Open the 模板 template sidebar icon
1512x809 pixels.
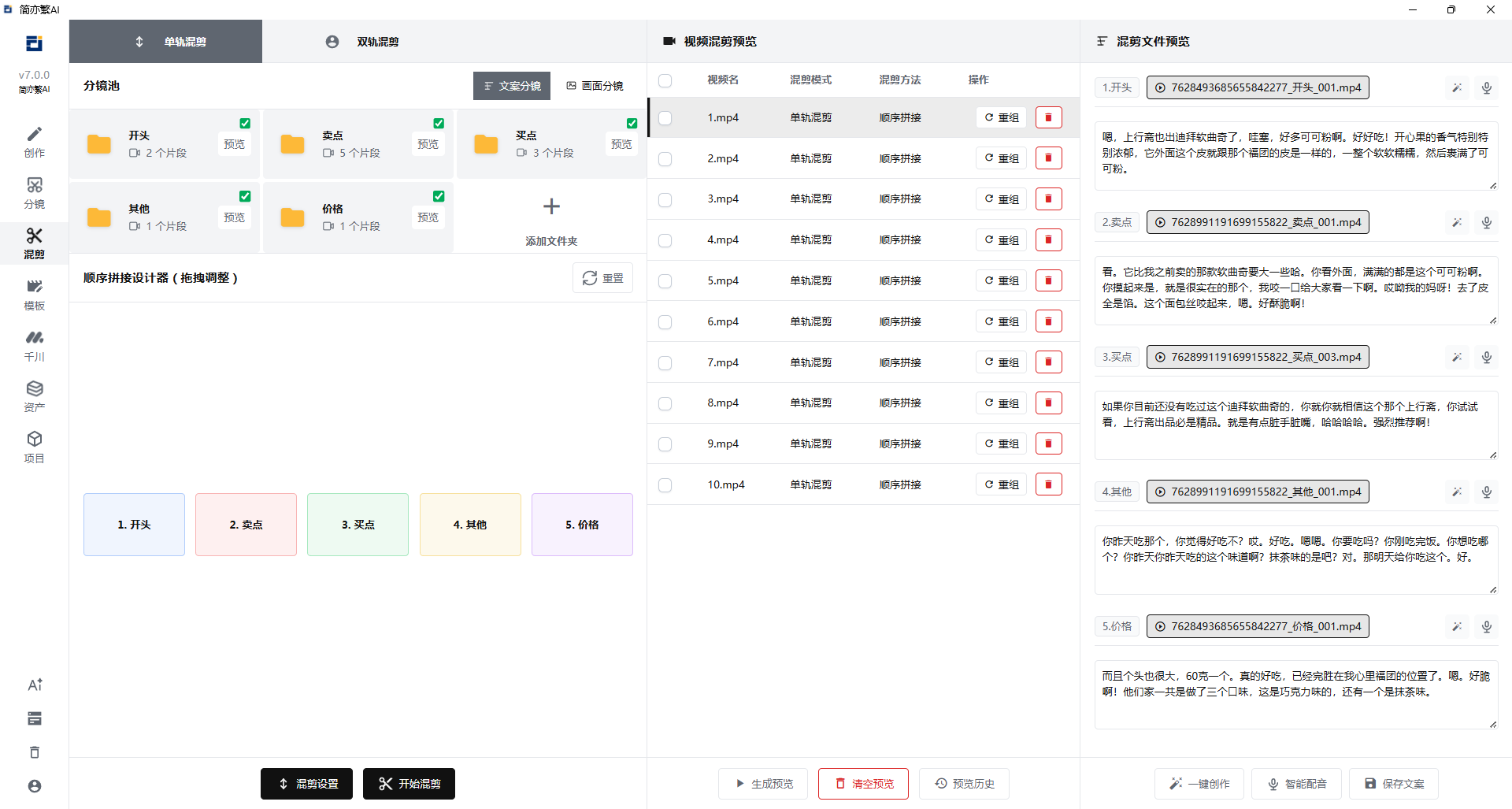pos(34,295)
